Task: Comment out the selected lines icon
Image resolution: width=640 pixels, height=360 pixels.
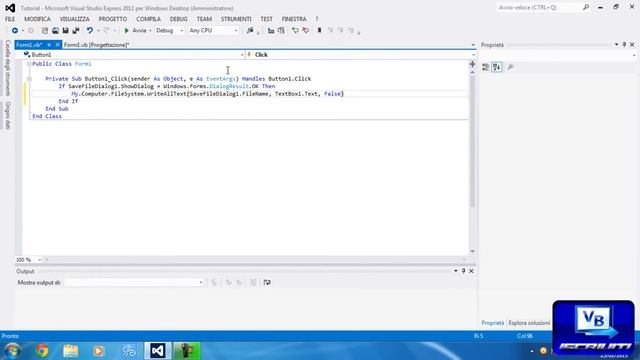Action: [295, 31]
